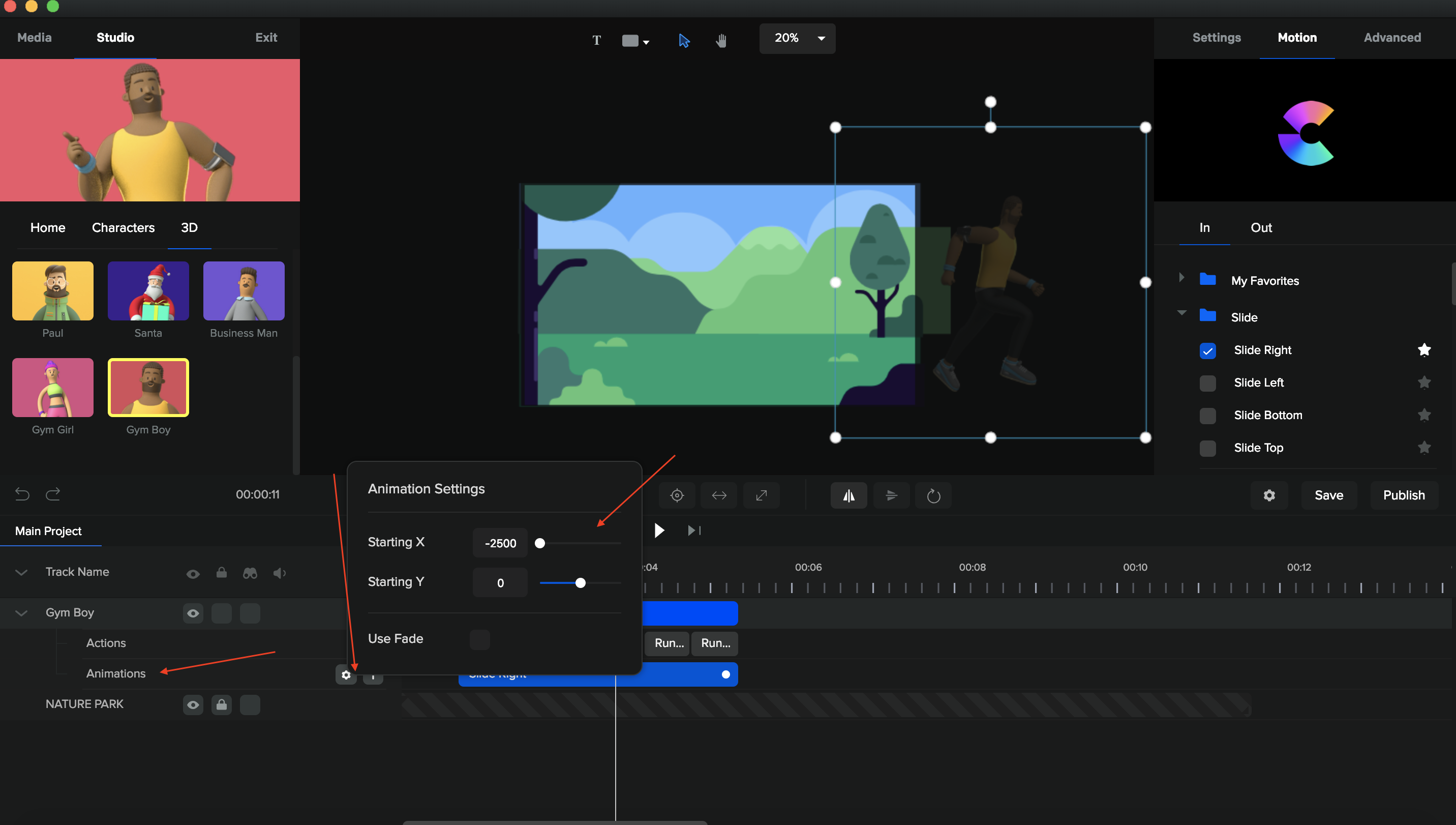Select the Business Man character thumbnail
1456x825 pixels.
[x=244, y=290]
